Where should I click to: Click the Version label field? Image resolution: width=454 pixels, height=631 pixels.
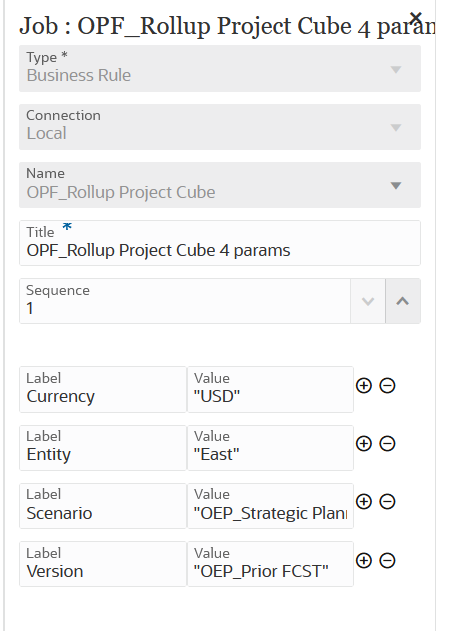[103, 564]
